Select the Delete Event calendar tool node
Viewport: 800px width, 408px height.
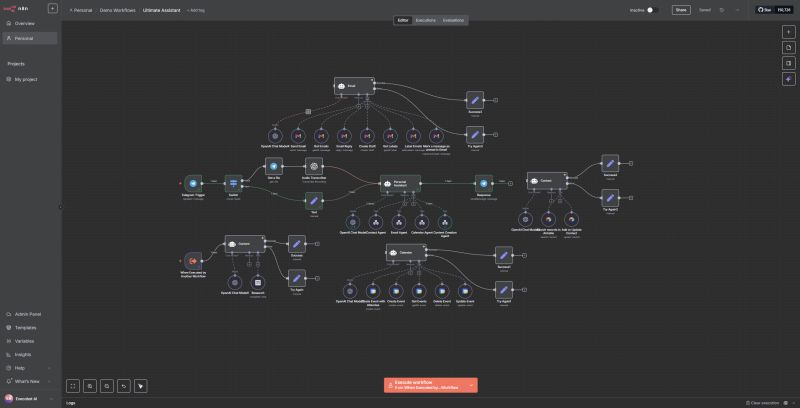click(442, 291)
